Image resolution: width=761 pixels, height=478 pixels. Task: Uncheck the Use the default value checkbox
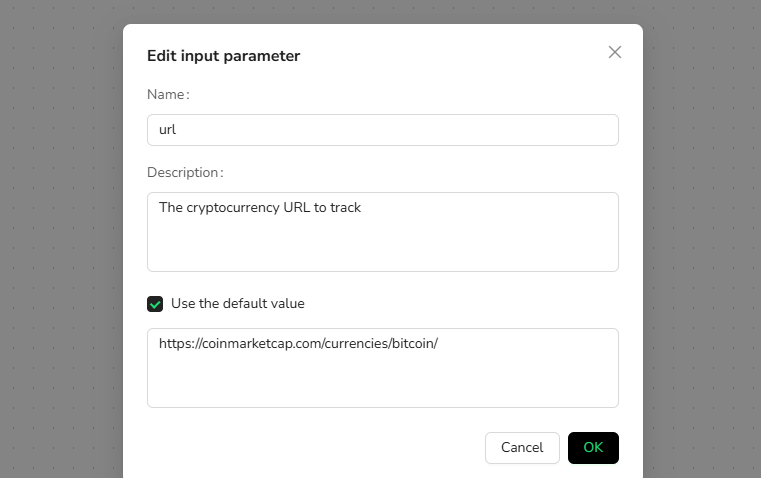(x=155, y=304)
